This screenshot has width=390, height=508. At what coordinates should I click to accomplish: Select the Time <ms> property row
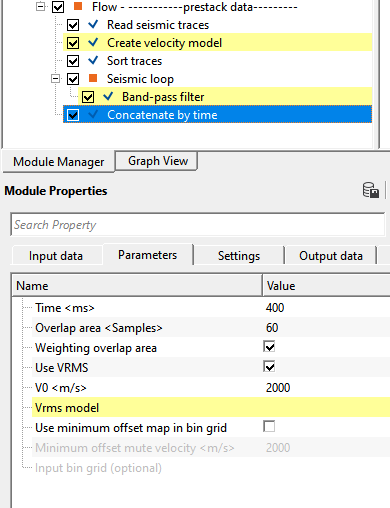tap(211, 307)
